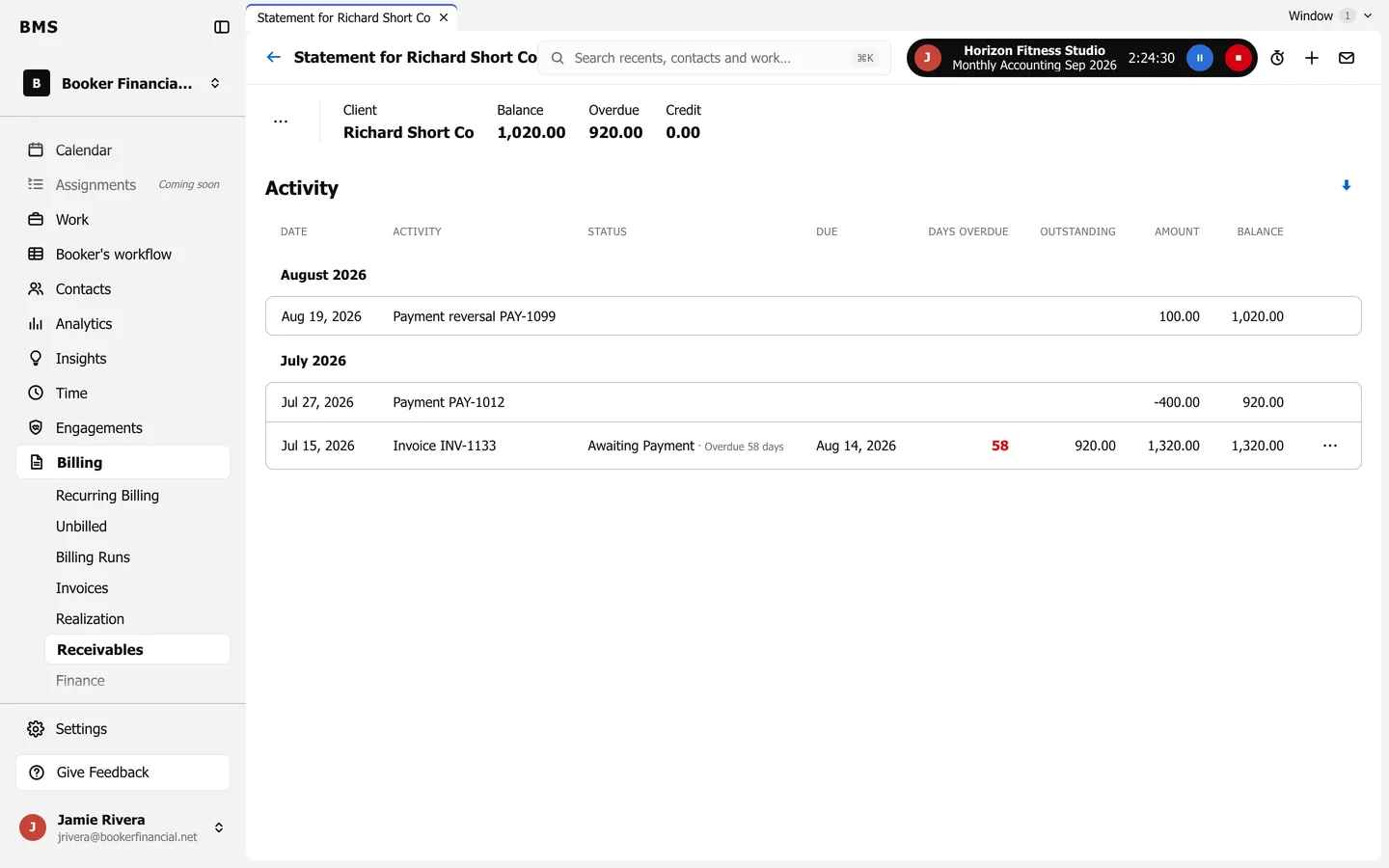Image resolution: width=1389 pixels, height=868 pixels.
Task: Click the Horizon Fitness Studio timer label
Action: pyautogui.click(x=1034, y=58)
